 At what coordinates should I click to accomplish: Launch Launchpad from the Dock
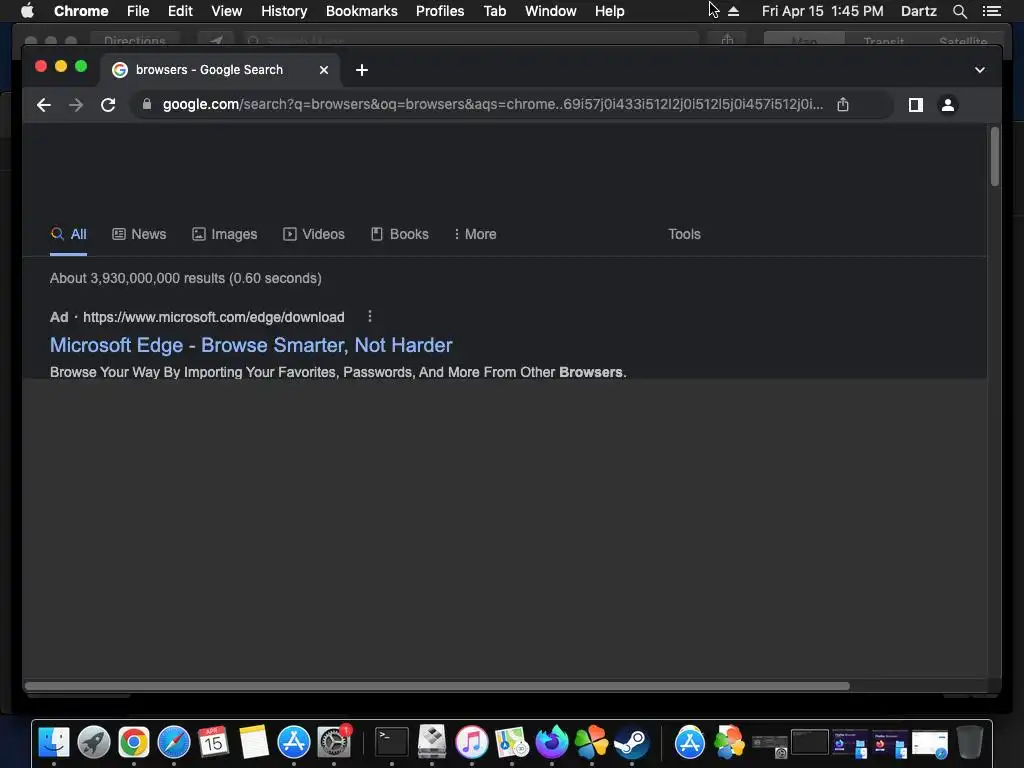pos(93,742)
